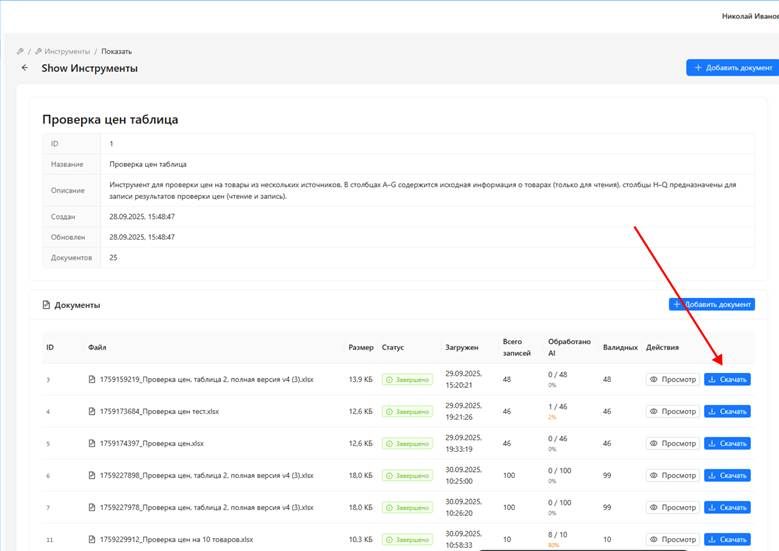
Task: Click the Николай Иванов user name
Action: click(x=749, y=17)
